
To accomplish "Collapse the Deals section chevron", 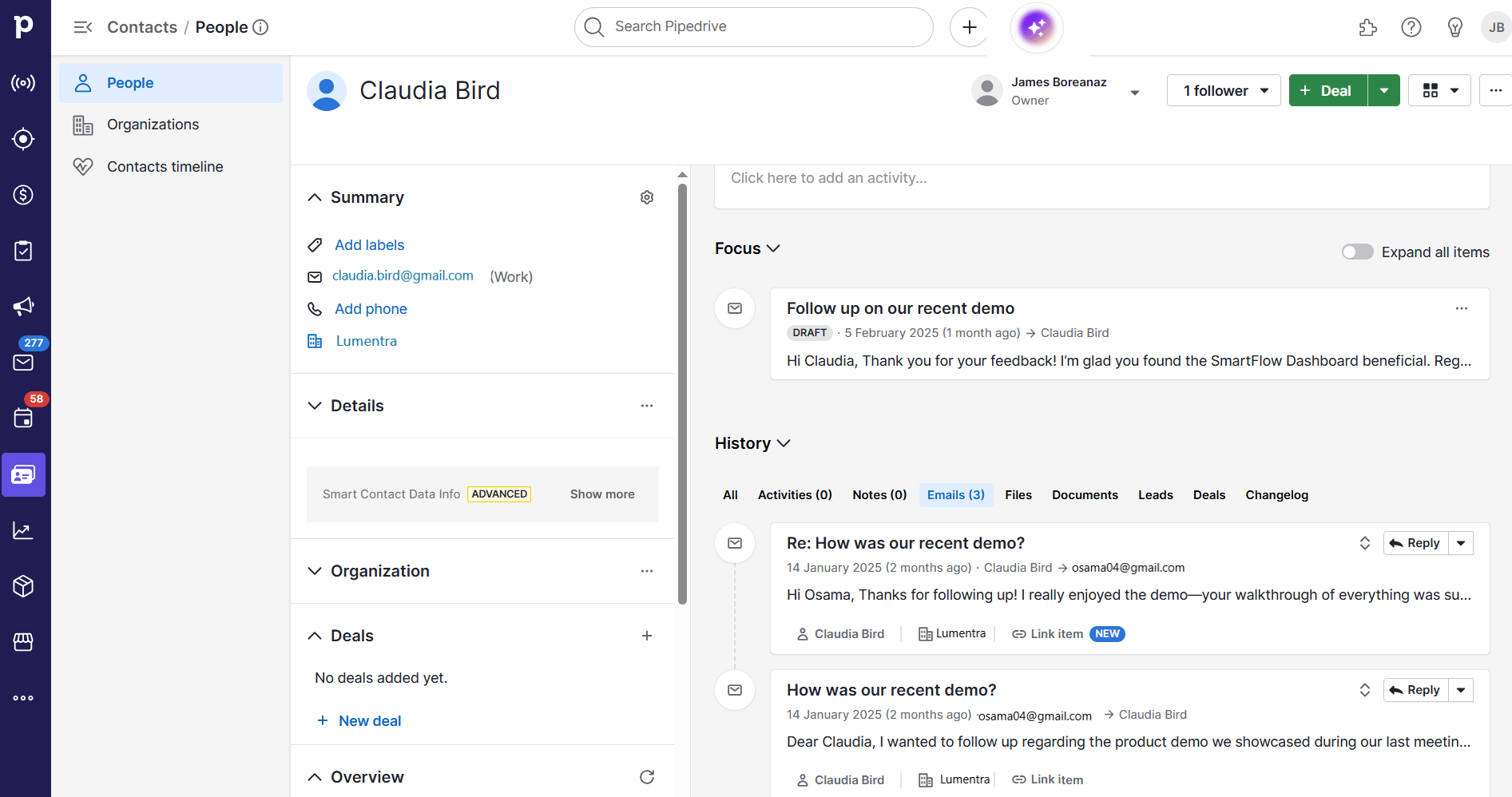I will tap(314, 635).
